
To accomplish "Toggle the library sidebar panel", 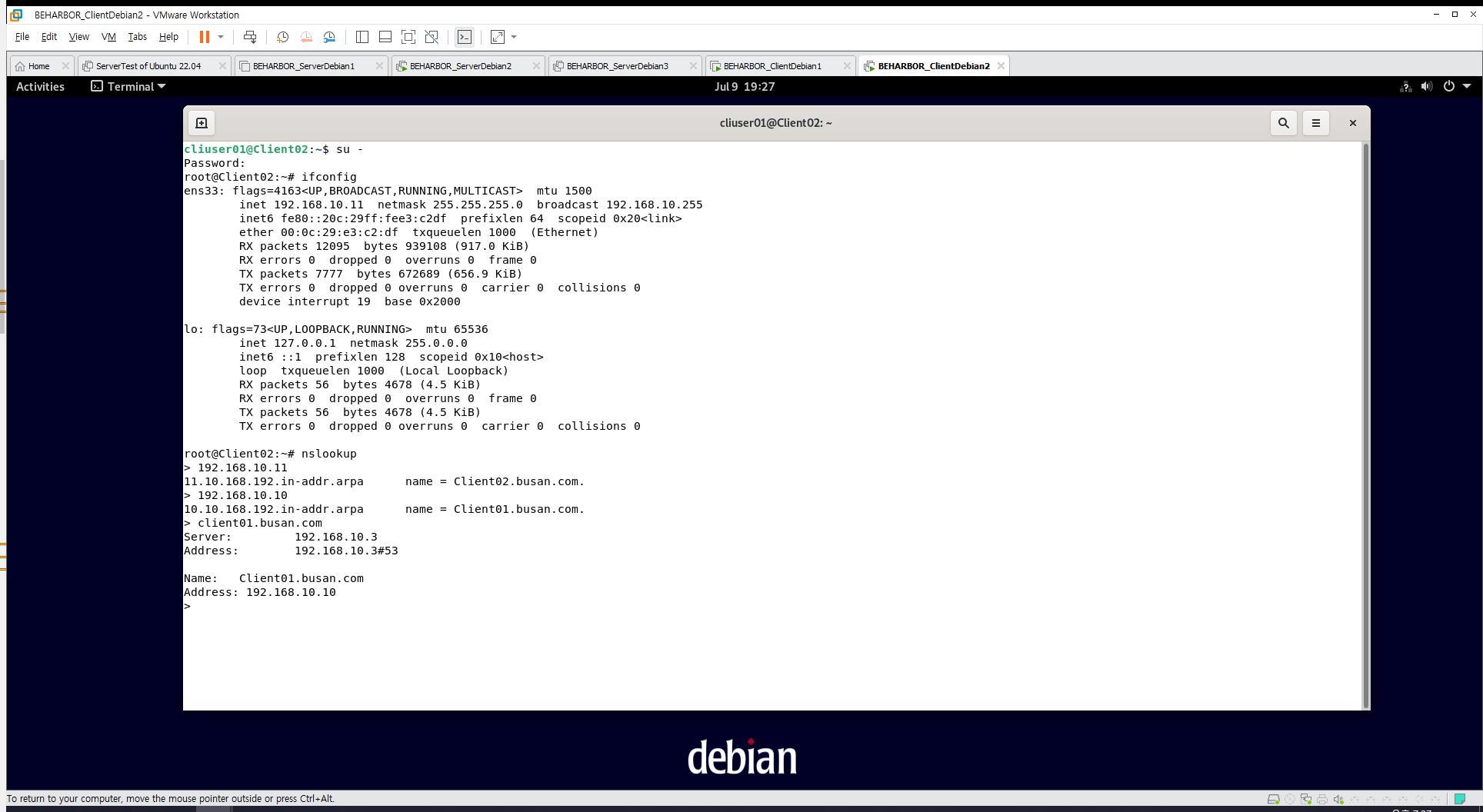I will click(362, 37).
